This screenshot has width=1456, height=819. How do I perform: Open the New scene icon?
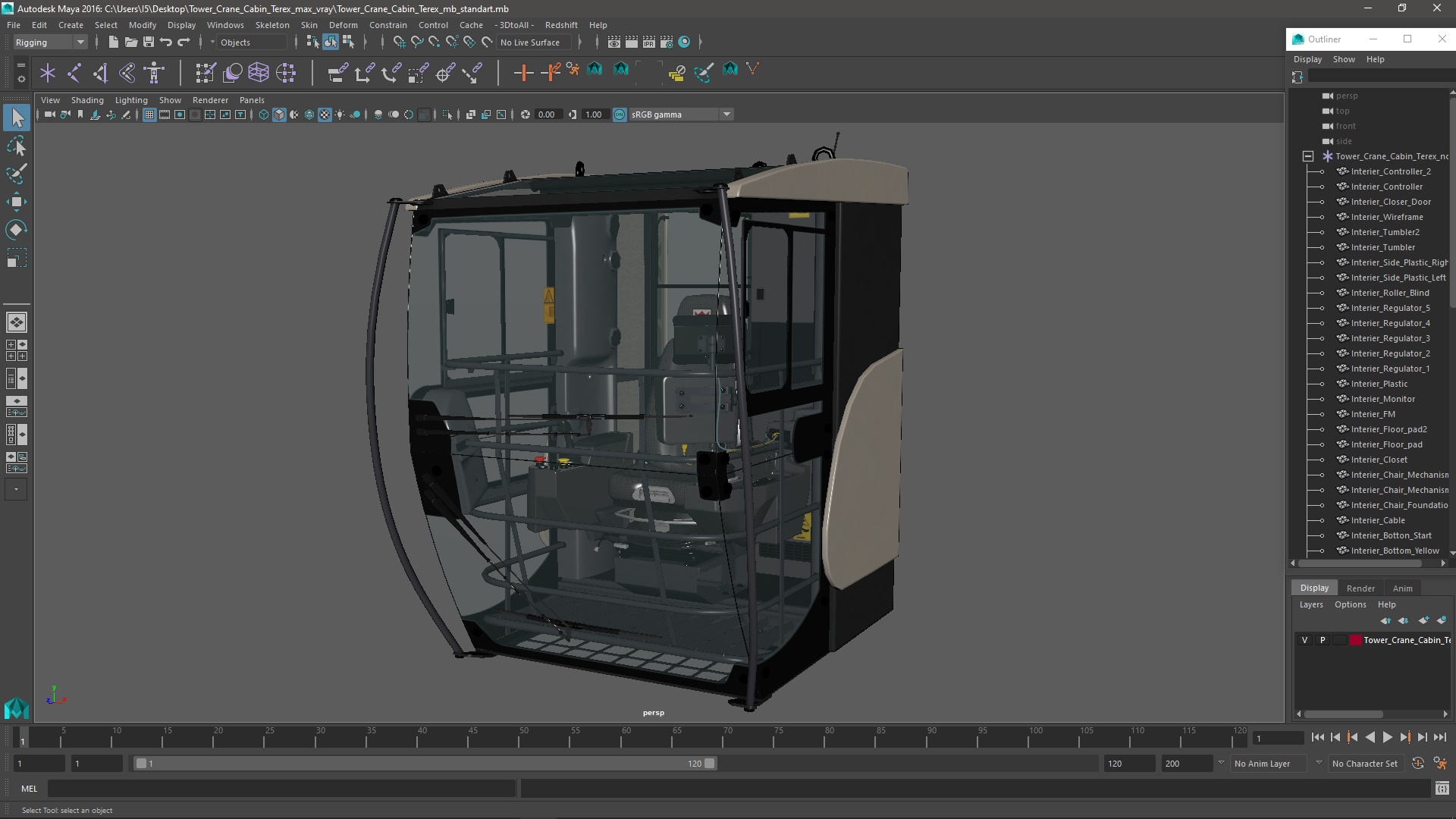pyautogui.click(x=113, y=42)
